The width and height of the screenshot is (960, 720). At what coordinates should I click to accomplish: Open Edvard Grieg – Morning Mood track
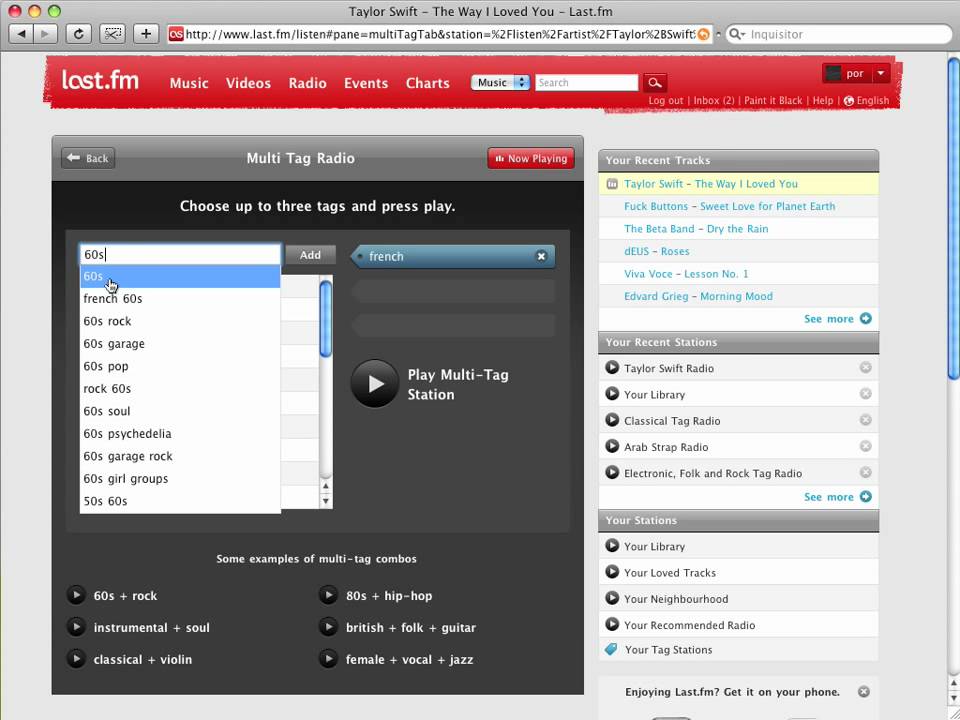pyautogui.click(x=698, y=296)
